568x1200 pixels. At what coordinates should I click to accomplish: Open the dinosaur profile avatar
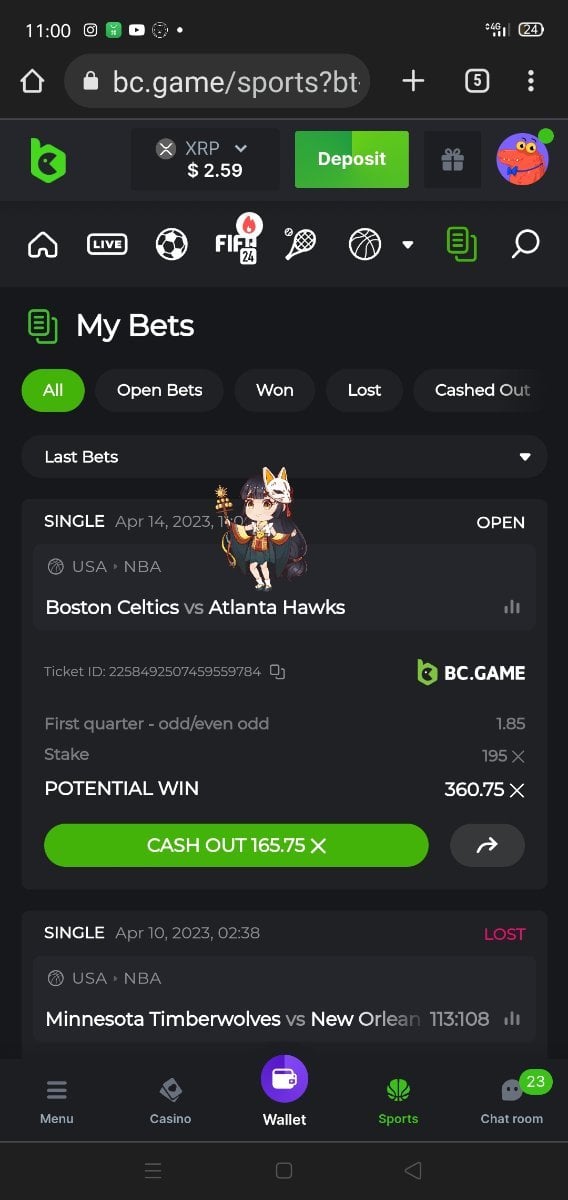(523, 159)
